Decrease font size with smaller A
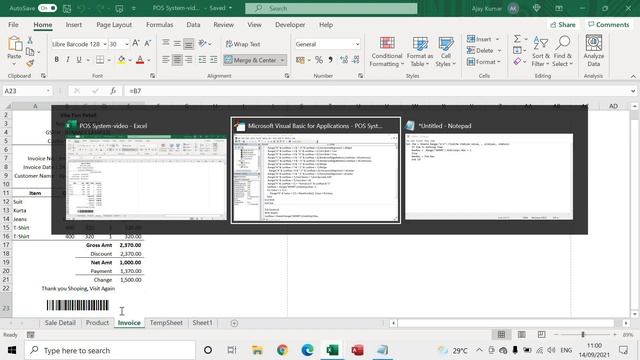This screenshot has height=360, width=640. [148, 43]
